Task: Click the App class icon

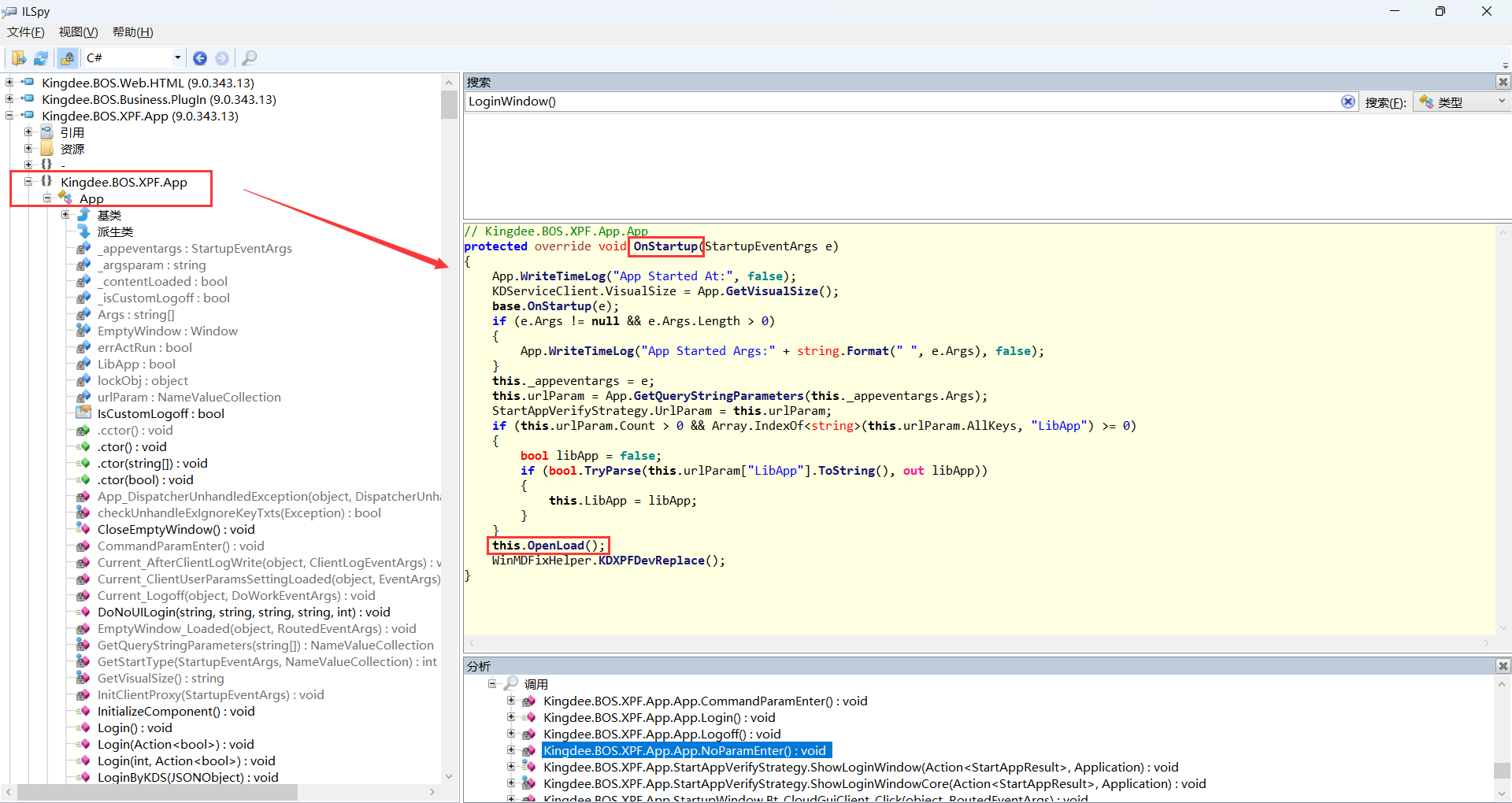Action: click(x=65, y=198)
